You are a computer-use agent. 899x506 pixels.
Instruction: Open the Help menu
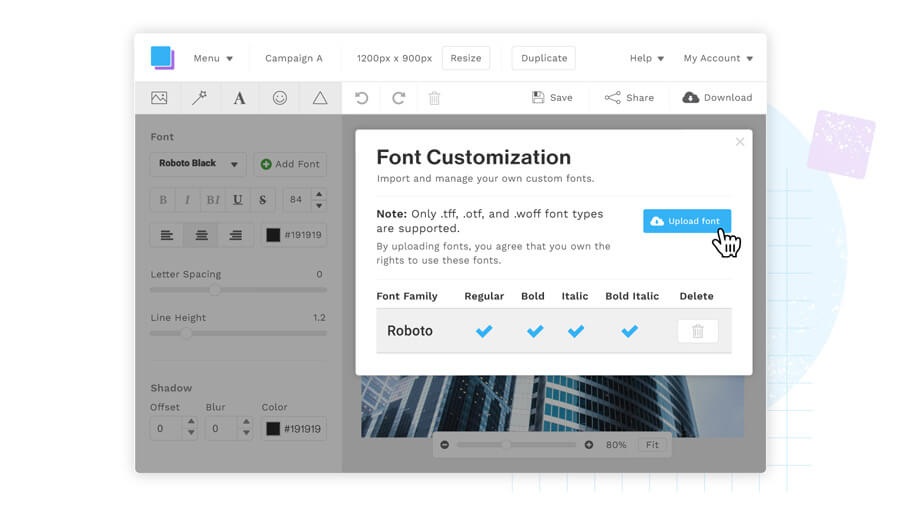(646, 58)
